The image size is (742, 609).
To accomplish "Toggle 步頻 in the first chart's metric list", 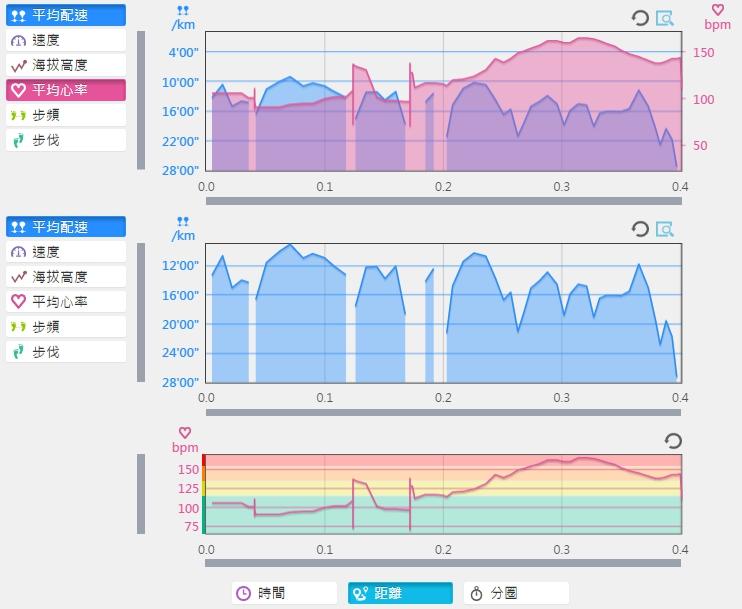I will [66, 115].
